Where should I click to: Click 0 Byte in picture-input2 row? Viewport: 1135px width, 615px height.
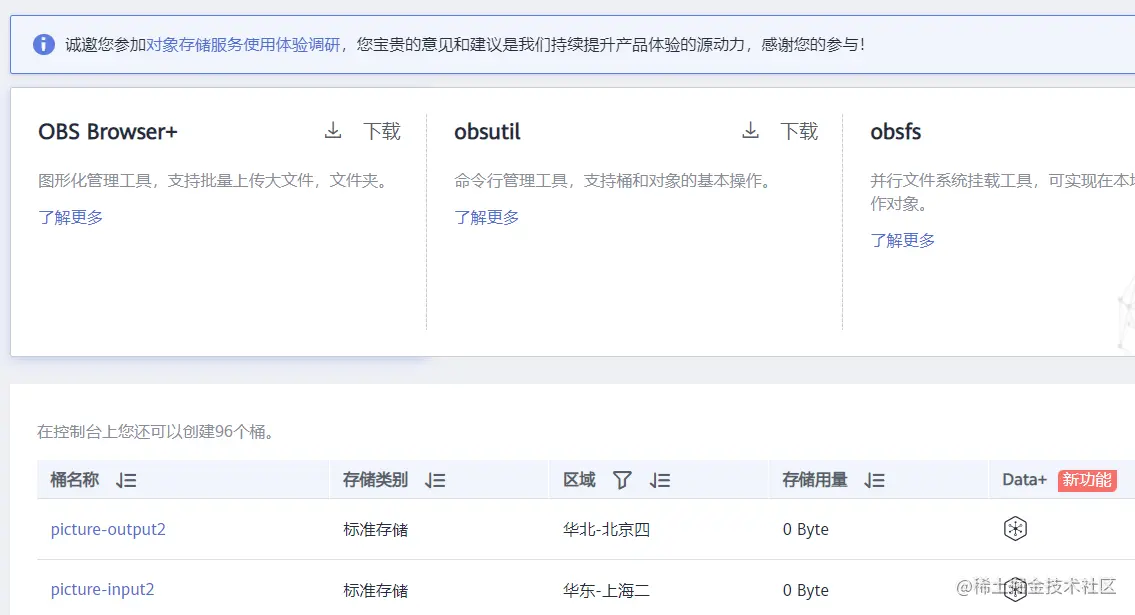(806, 590)
